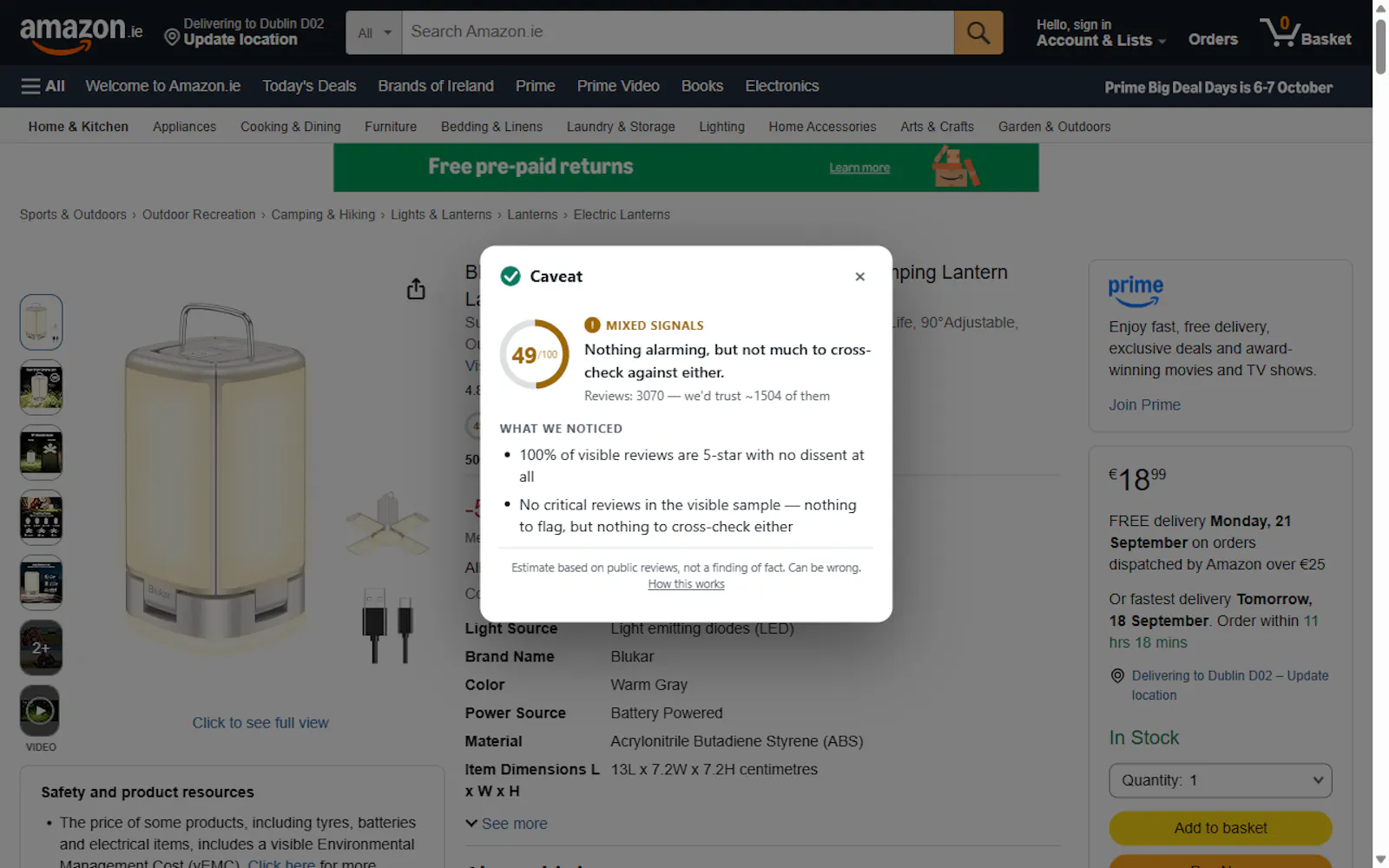Select the fifth product thumbnail
This screenshot has height=868, width=1389.
click(x=41, y=582)
